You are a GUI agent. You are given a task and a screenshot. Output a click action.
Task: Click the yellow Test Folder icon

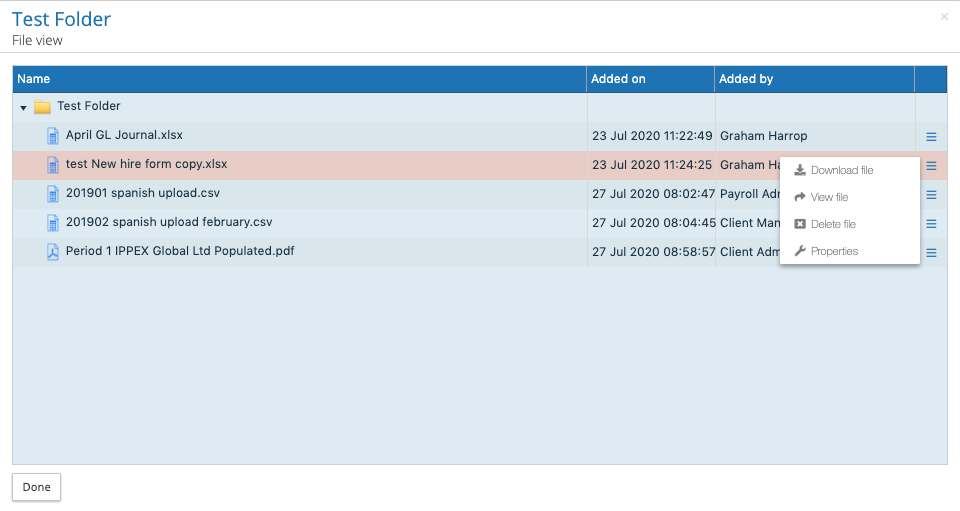click(42, 107)
